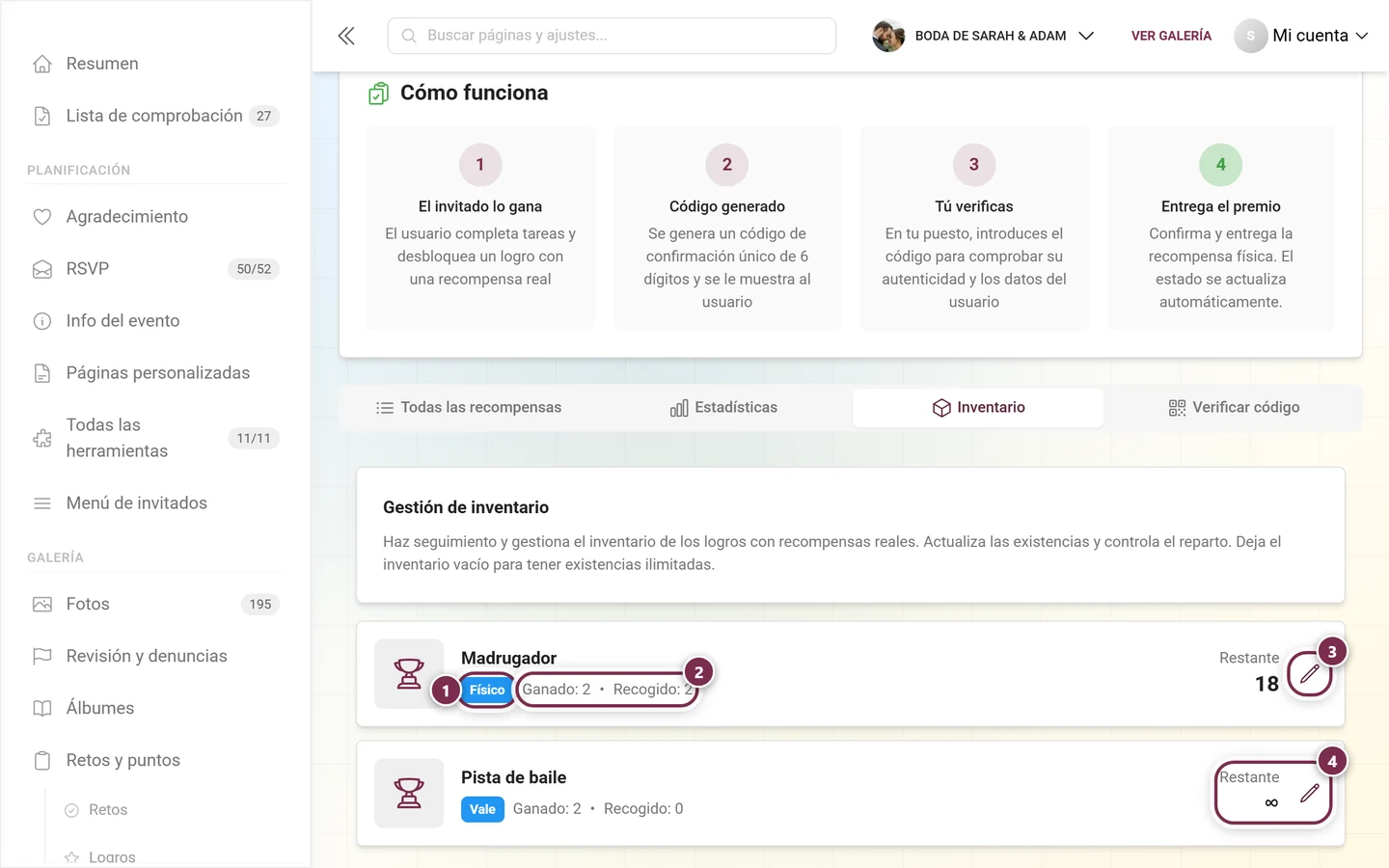The image size is (1389, 868).
Task: Select the Inventario tab
Action: click(x=978, y=408)
